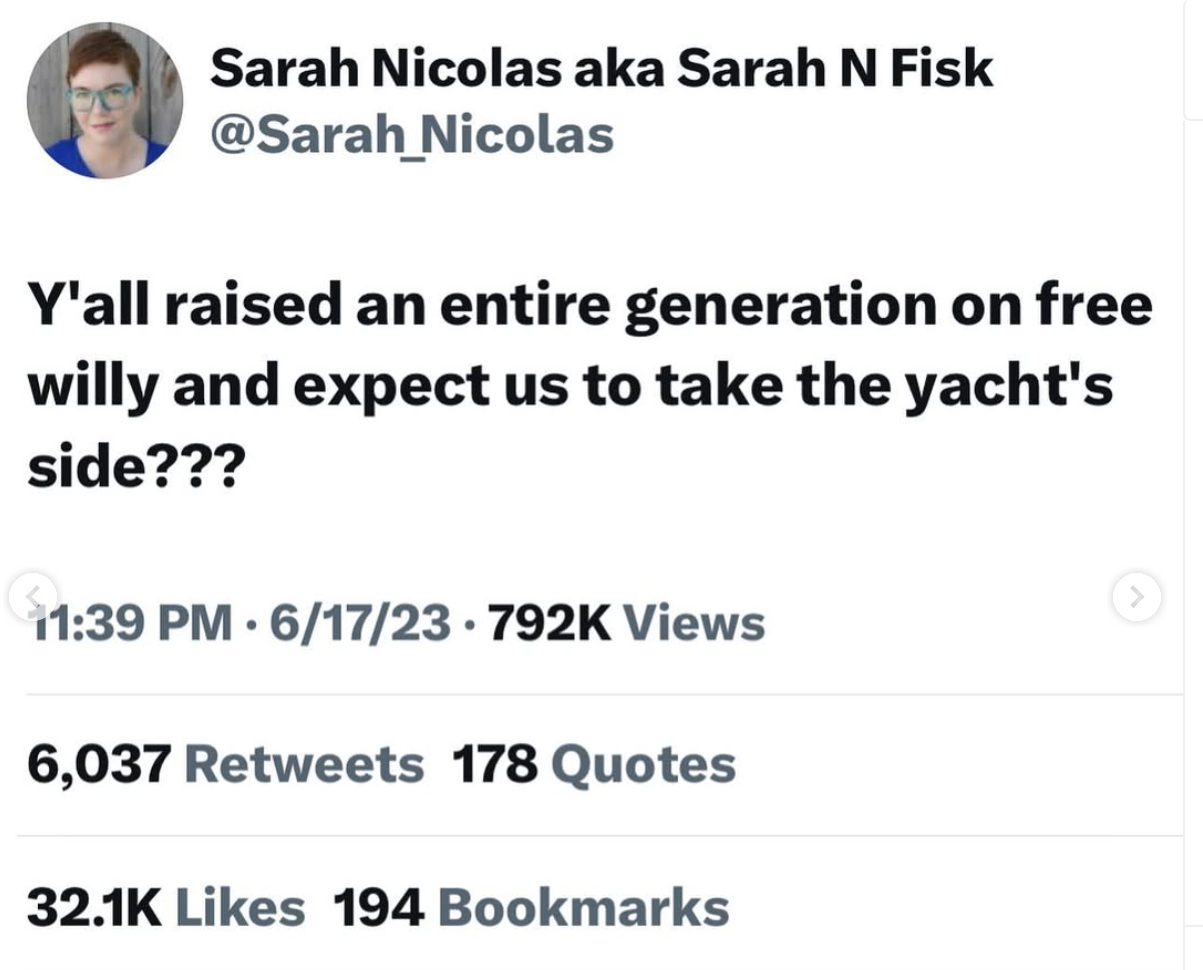Show the 32.1K Likes list
Viewport: 1203px width, 970px height.
tap(166, 907)
